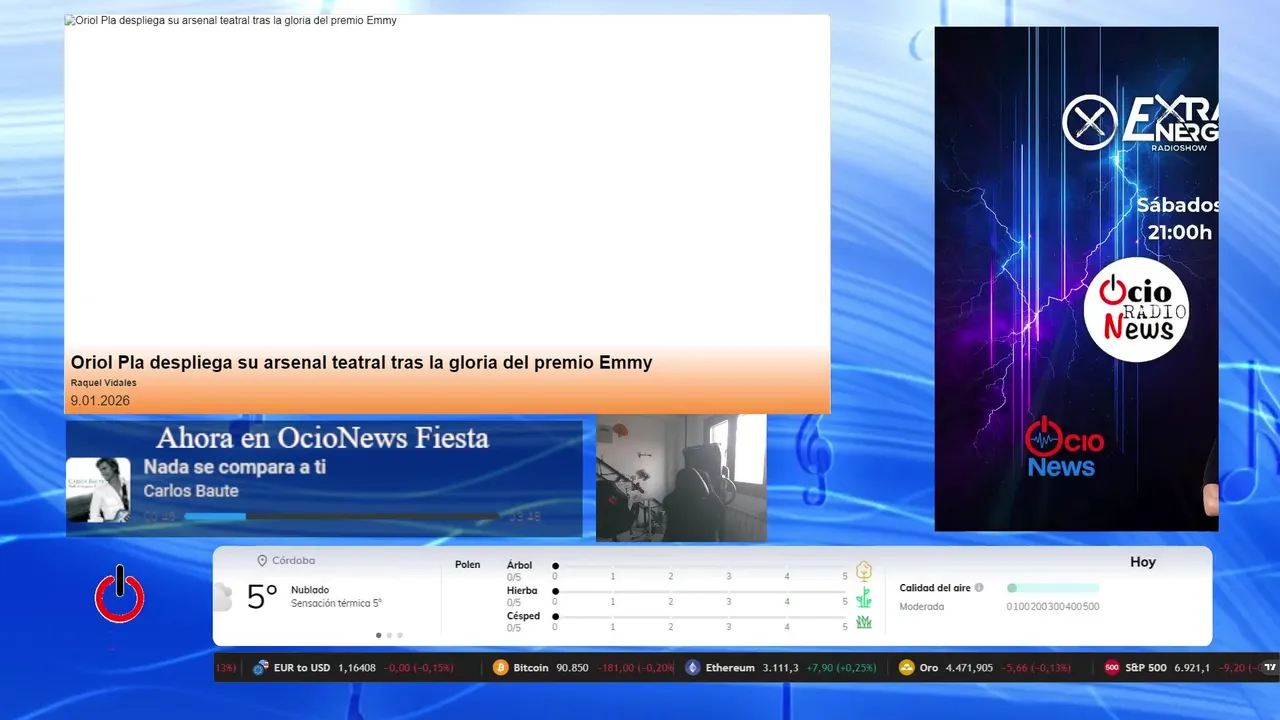The image size is (1280, 720).
Task: Open the Calidad del aire info icon
Action: (979, 588)
